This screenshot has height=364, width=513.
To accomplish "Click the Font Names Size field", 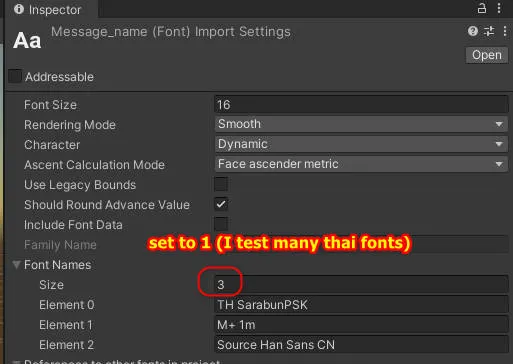I will [x=361, y=285].
